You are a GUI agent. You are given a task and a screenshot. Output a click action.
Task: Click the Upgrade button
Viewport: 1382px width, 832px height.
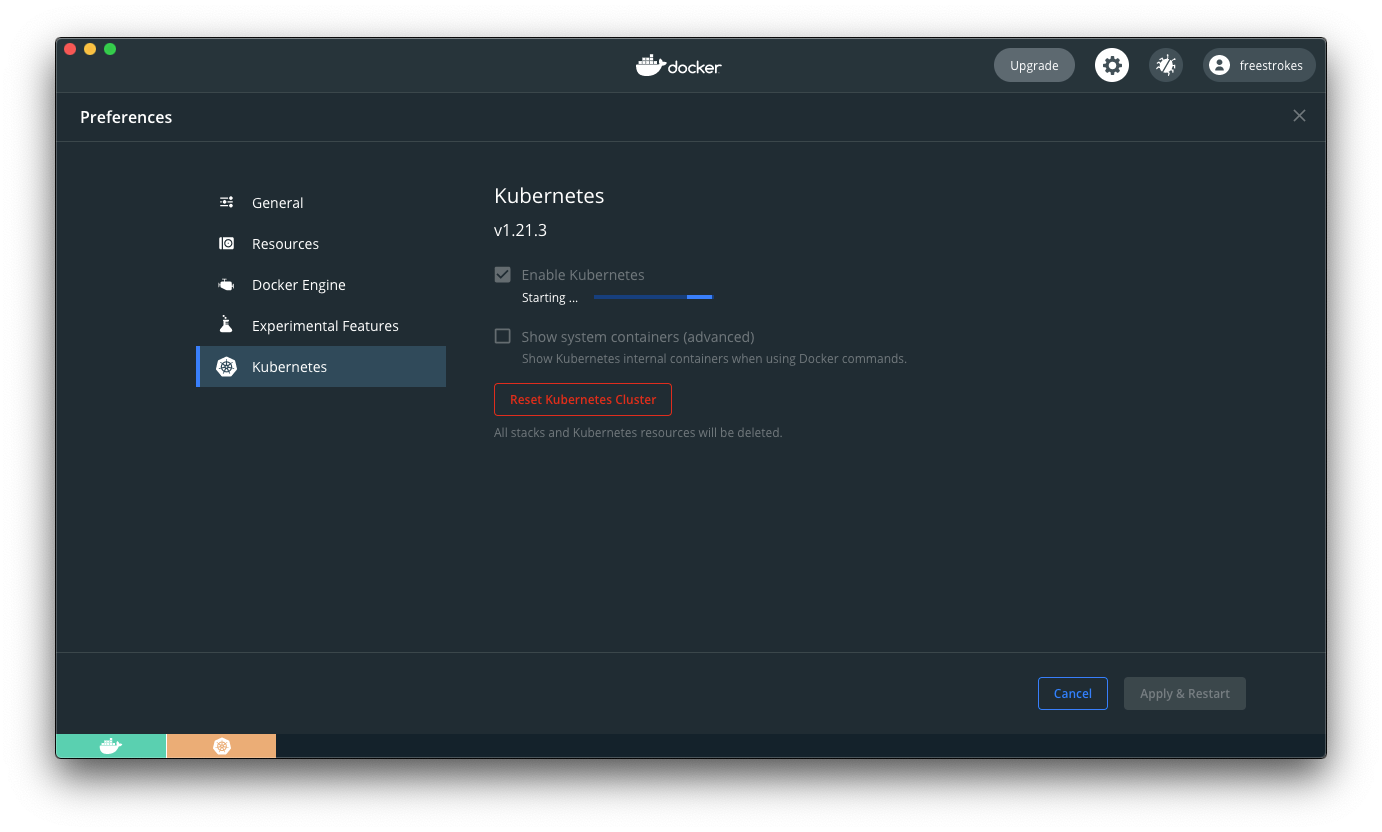[x=1034, y=66]
